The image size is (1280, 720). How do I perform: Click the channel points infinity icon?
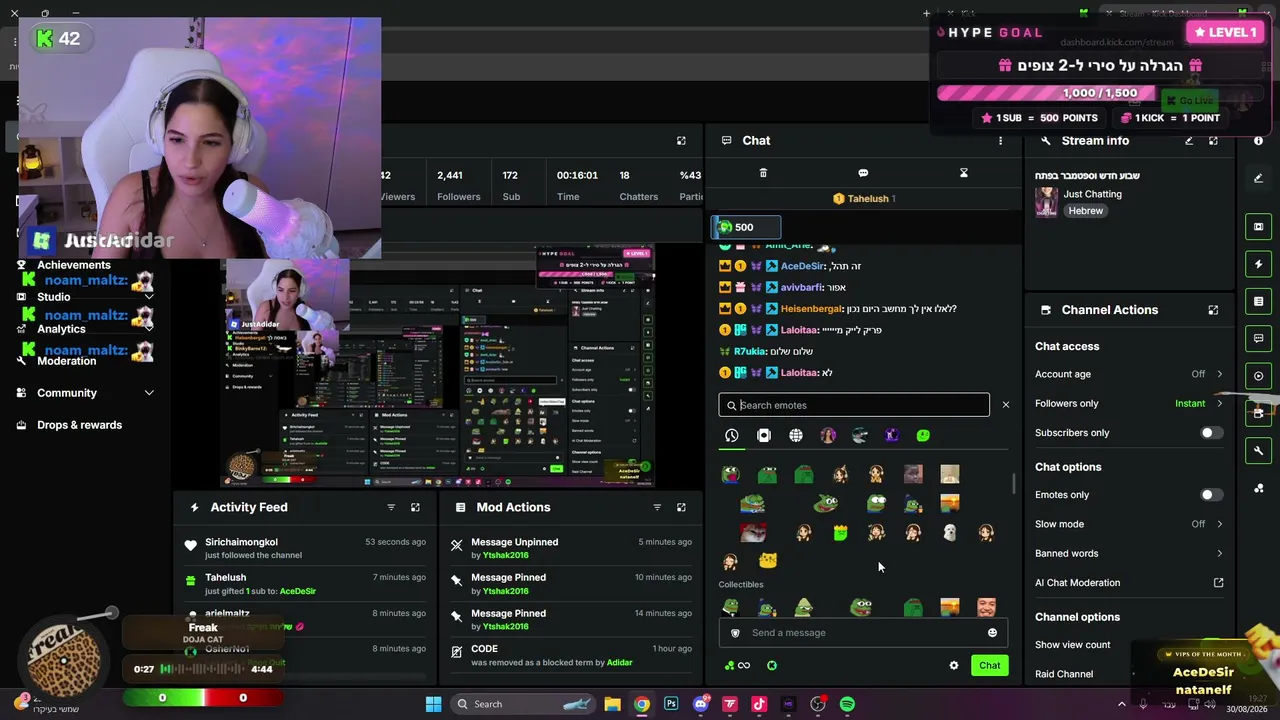(737, 666)
